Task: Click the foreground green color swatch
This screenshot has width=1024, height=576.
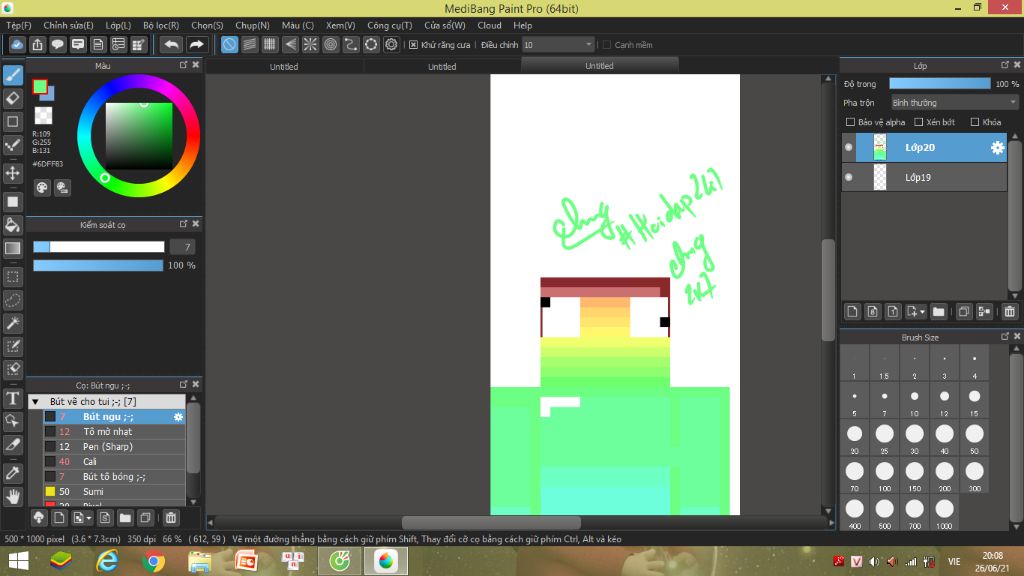Action: click(40, 87)
